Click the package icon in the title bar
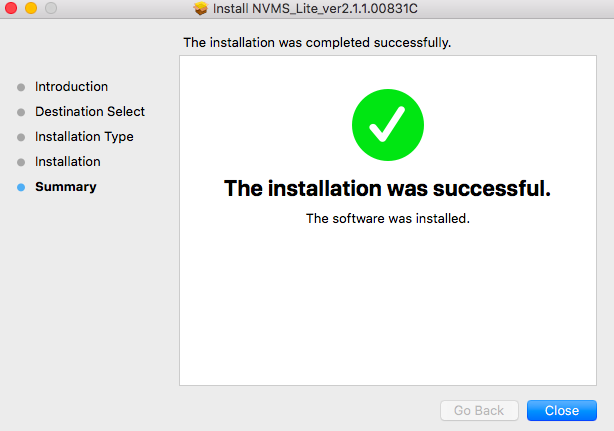Screen dimensions: 614x431 tap(201, 9)
